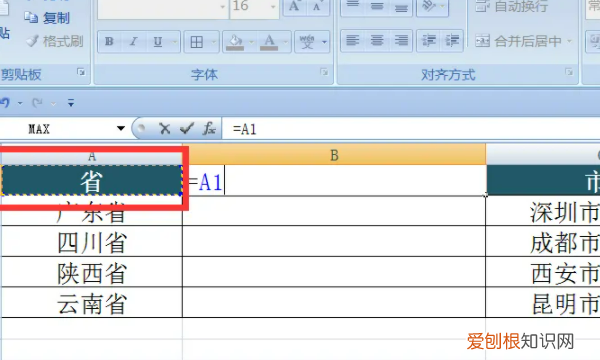Click 合并后居中 merge and center
The height and width of the screenshot is (360, 600).
pyautogui.click(x=519, y=41)
